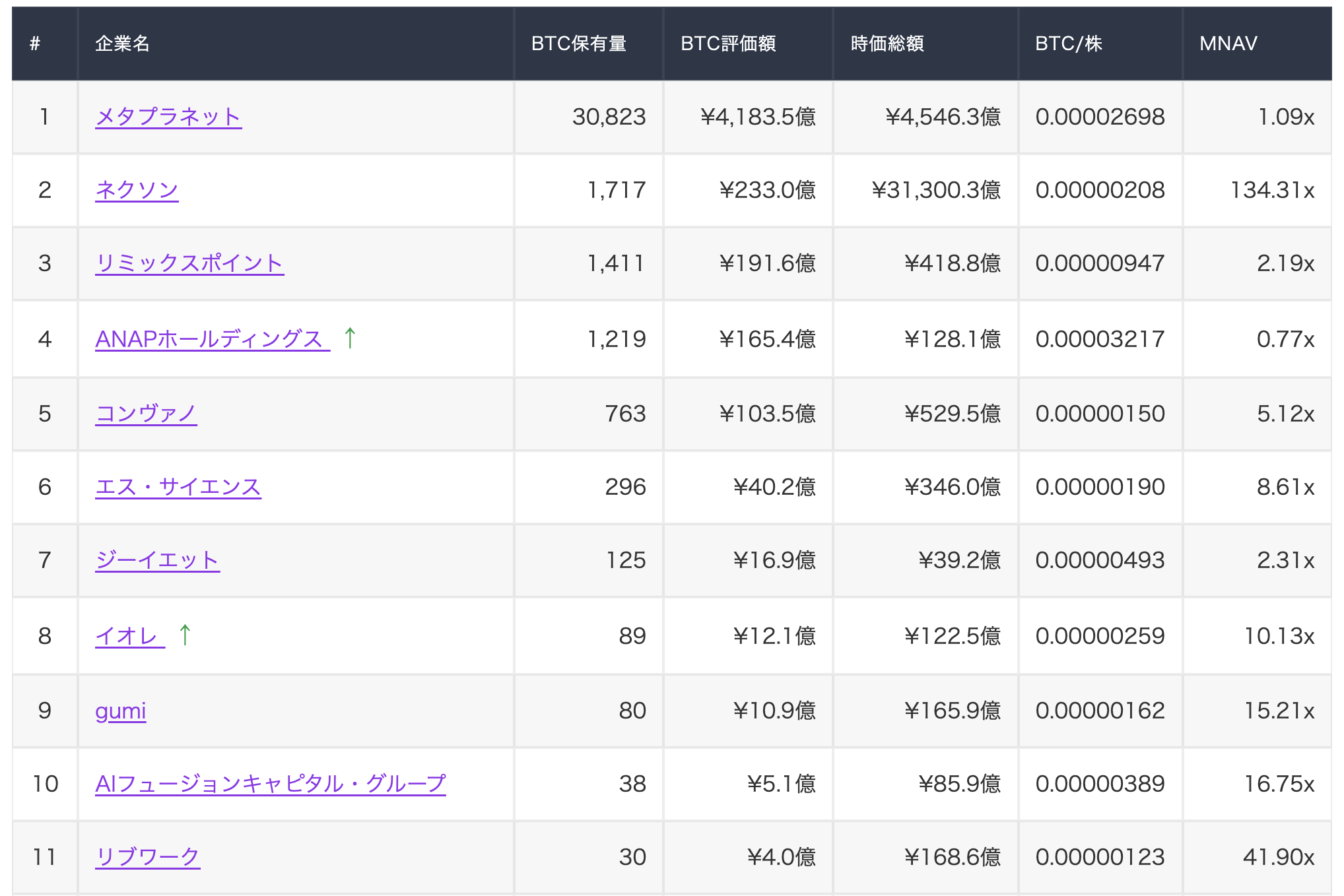
Task: Click the 企業名 column header
Action: pos(123,44)
